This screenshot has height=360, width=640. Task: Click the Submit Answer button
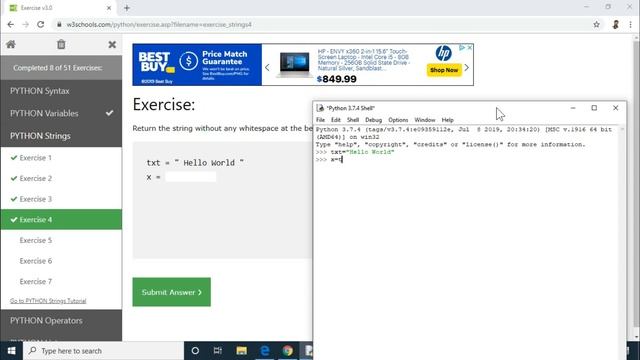pos(171,292)
